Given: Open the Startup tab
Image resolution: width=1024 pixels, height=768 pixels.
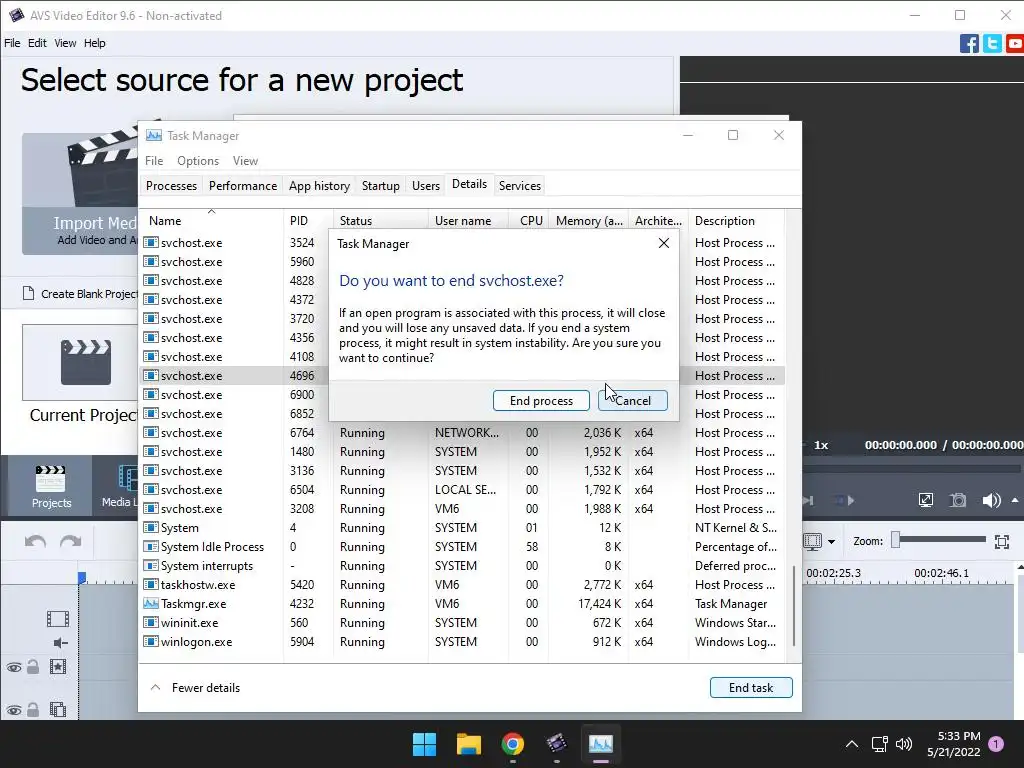Looking at the screenshot, I should pos(381,185).
